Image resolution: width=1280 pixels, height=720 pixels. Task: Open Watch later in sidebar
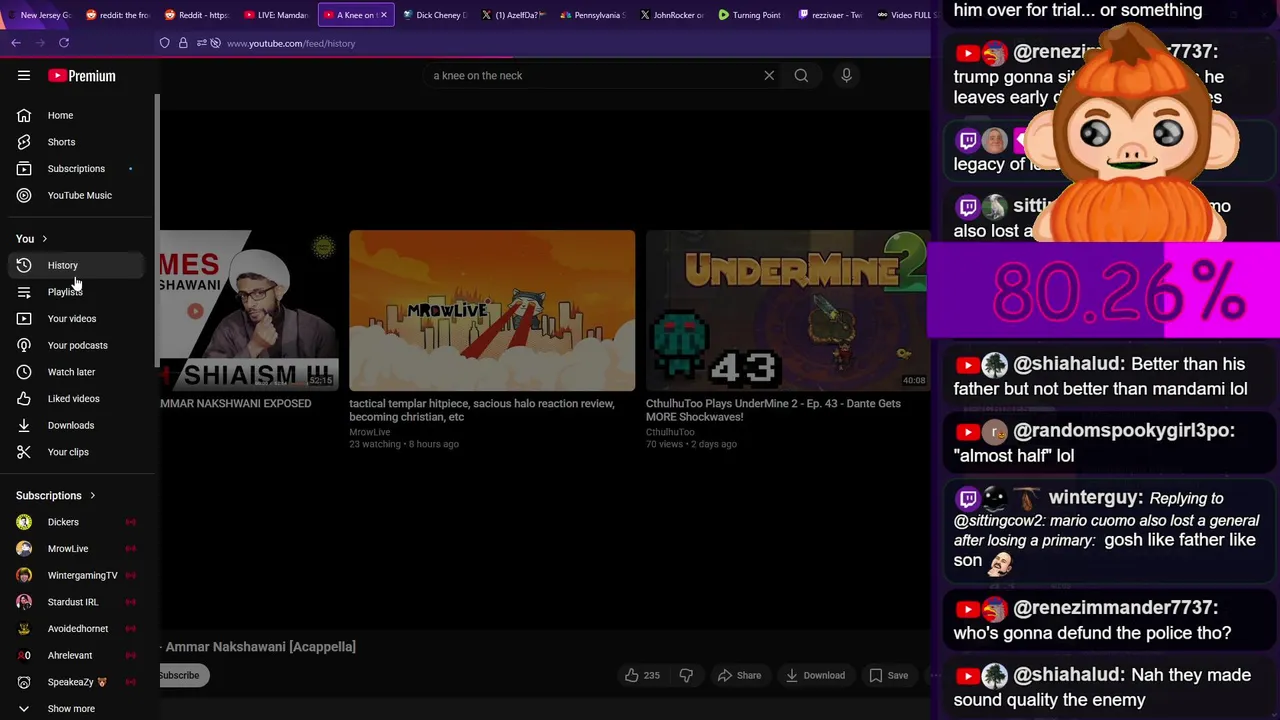(x=78, y=372)
